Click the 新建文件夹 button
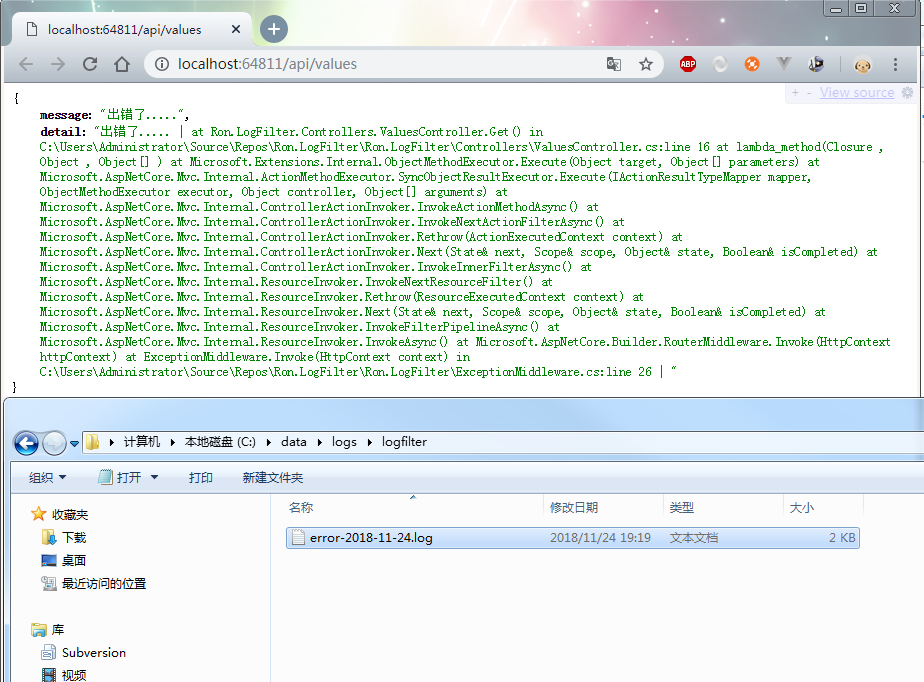 click(x=272, y=478)
